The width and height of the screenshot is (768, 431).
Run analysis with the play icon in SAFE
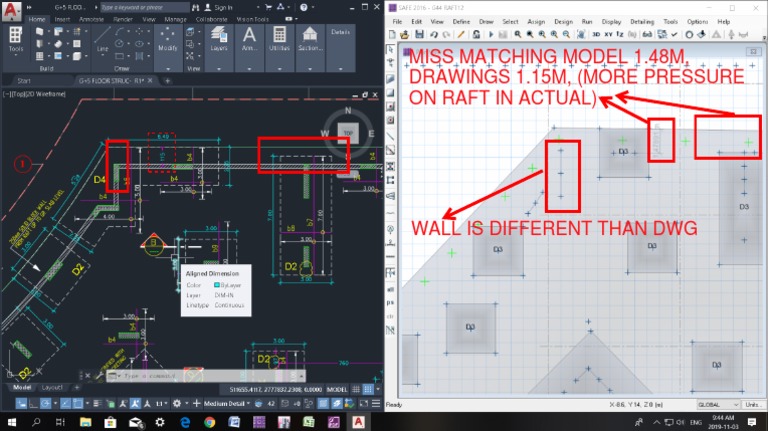pos(491,34)
